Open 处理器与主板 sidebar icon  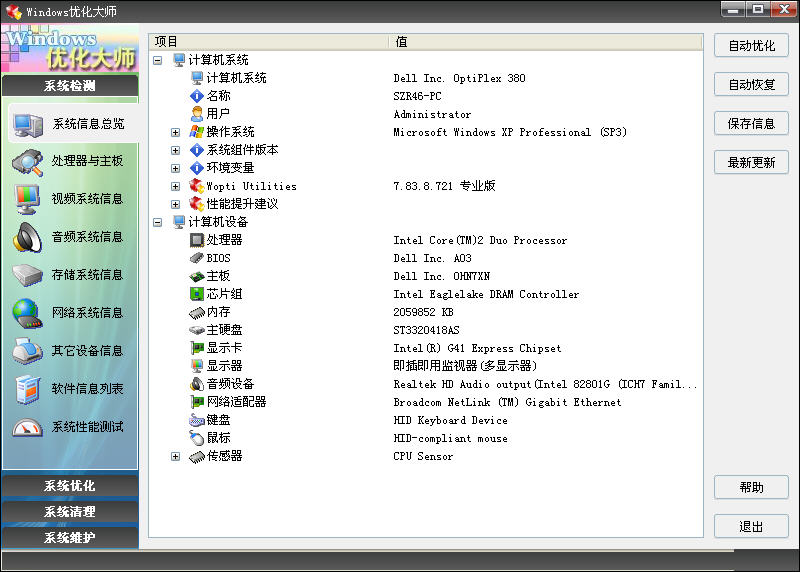pyautogui.click(x=27, y=161)
